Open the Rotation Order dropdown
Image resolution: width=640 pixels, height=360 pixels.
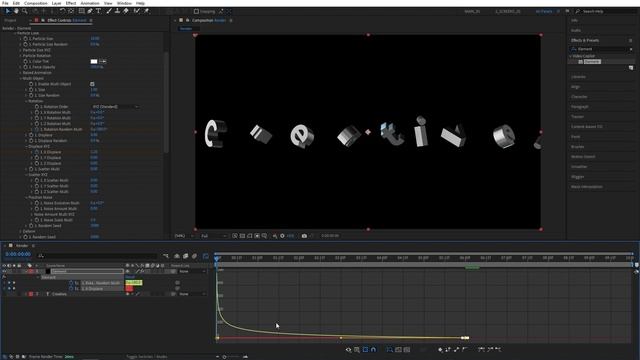[115, 107]
